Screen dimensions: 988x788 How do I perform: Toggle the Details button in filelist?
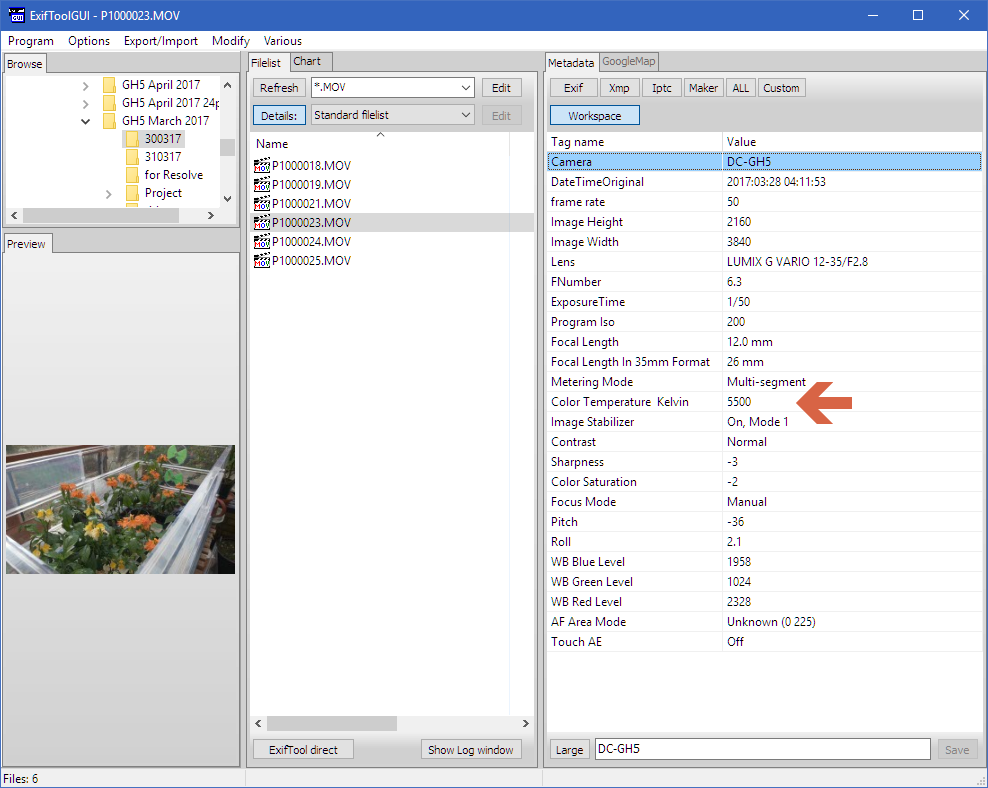click(279, 115)
